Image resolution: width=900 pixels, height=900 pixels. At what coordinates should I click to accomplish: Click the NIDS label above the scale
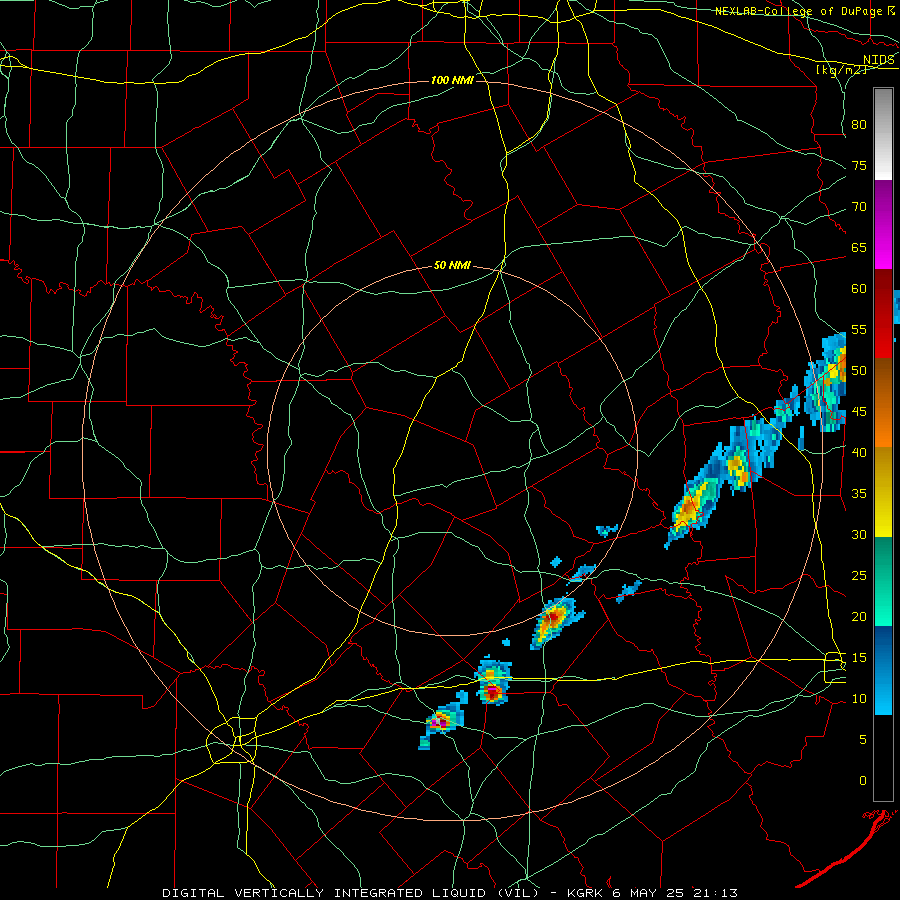coord(879,59)
